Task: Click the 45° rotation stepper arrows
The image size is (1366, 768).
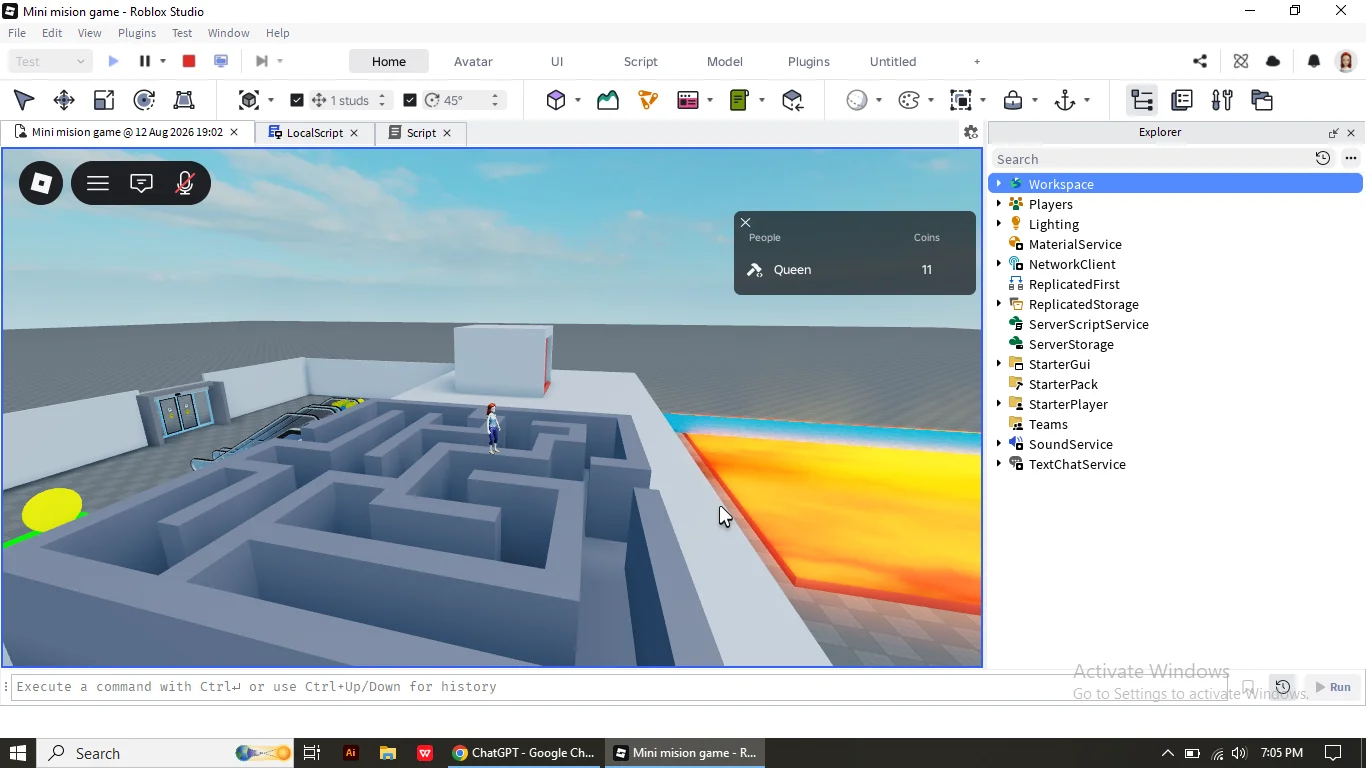Action: tap(495, 100)
